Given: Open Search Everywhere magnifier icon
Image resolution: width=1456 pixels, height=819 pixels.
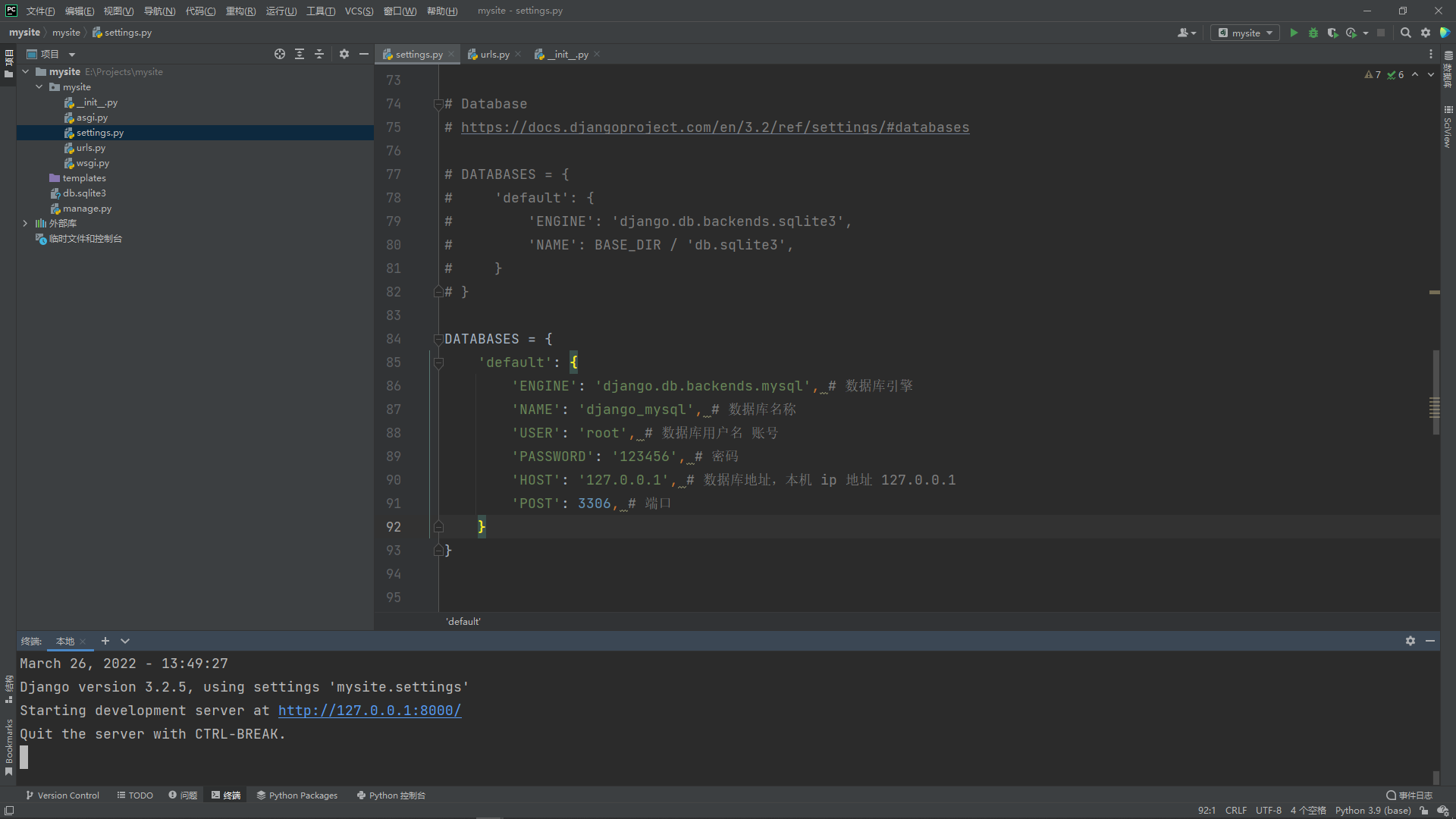Looking at the screenshot, I should pos(1405,33).
